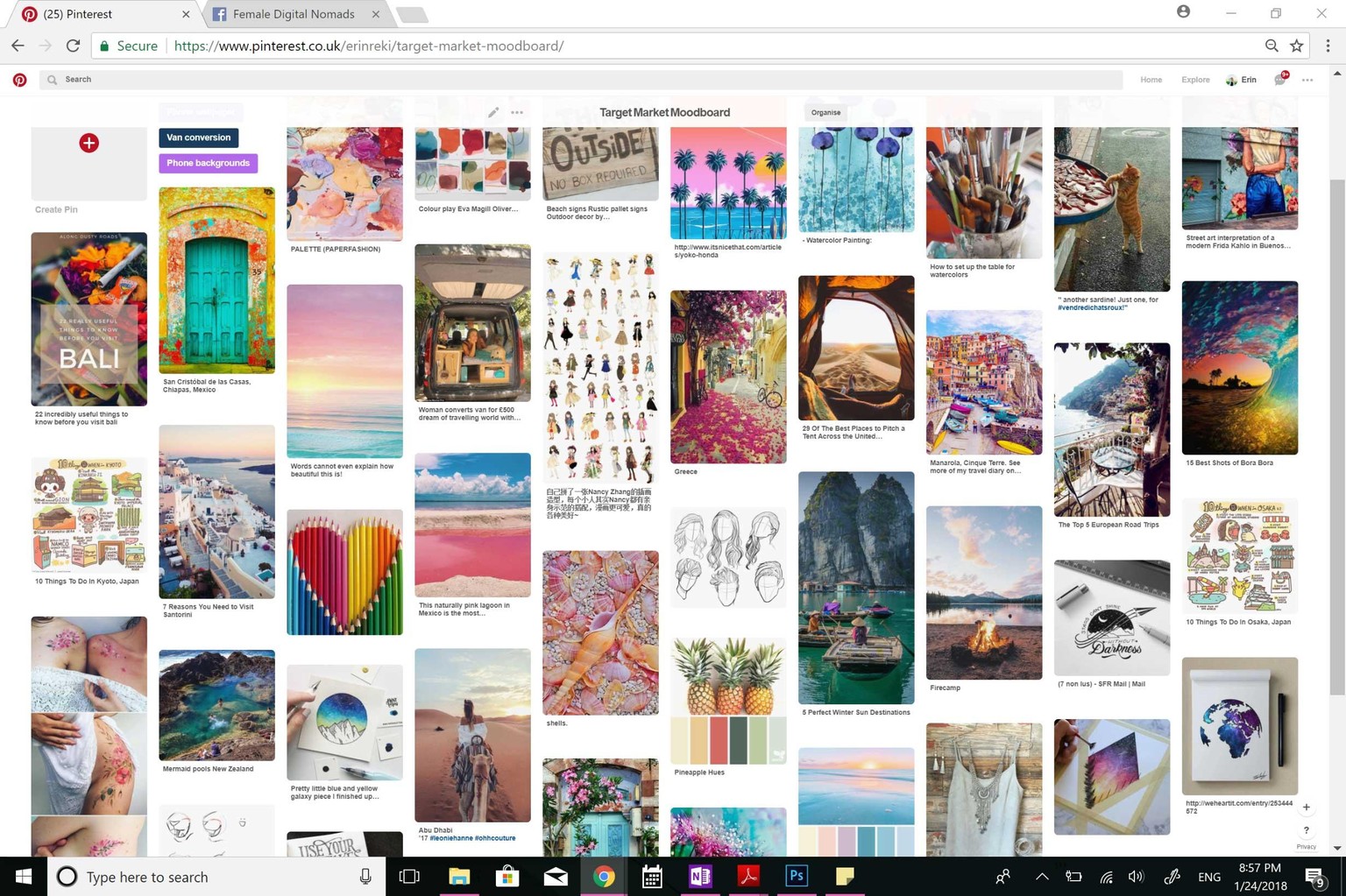Click the Pinterest logo icon
Screen dimensions: 1346x896
click(x=19, y=80)
